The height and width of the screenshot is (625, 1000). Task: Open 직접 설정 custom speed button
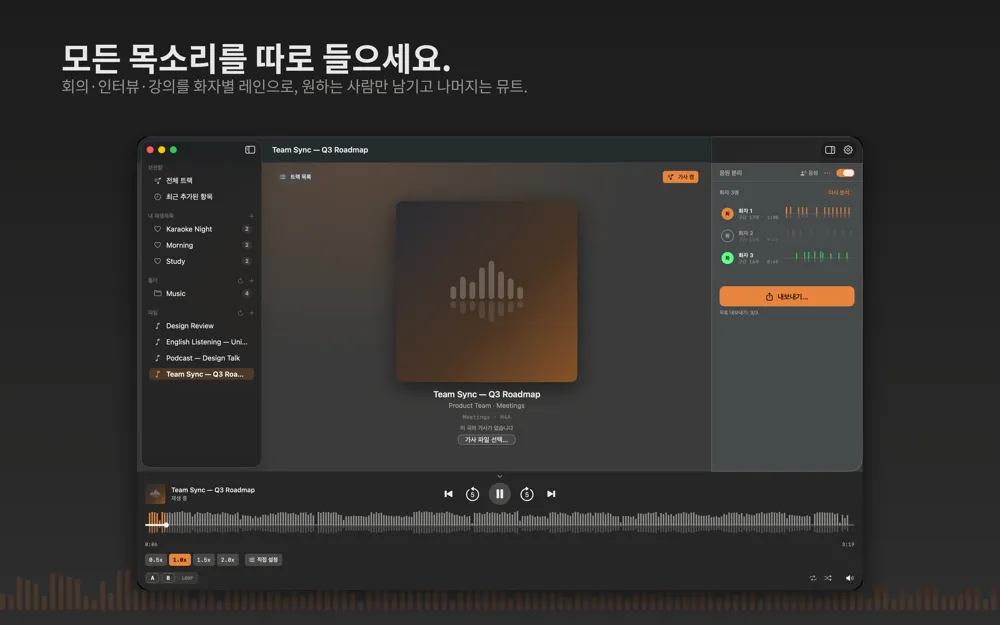[x=263, y=559]
